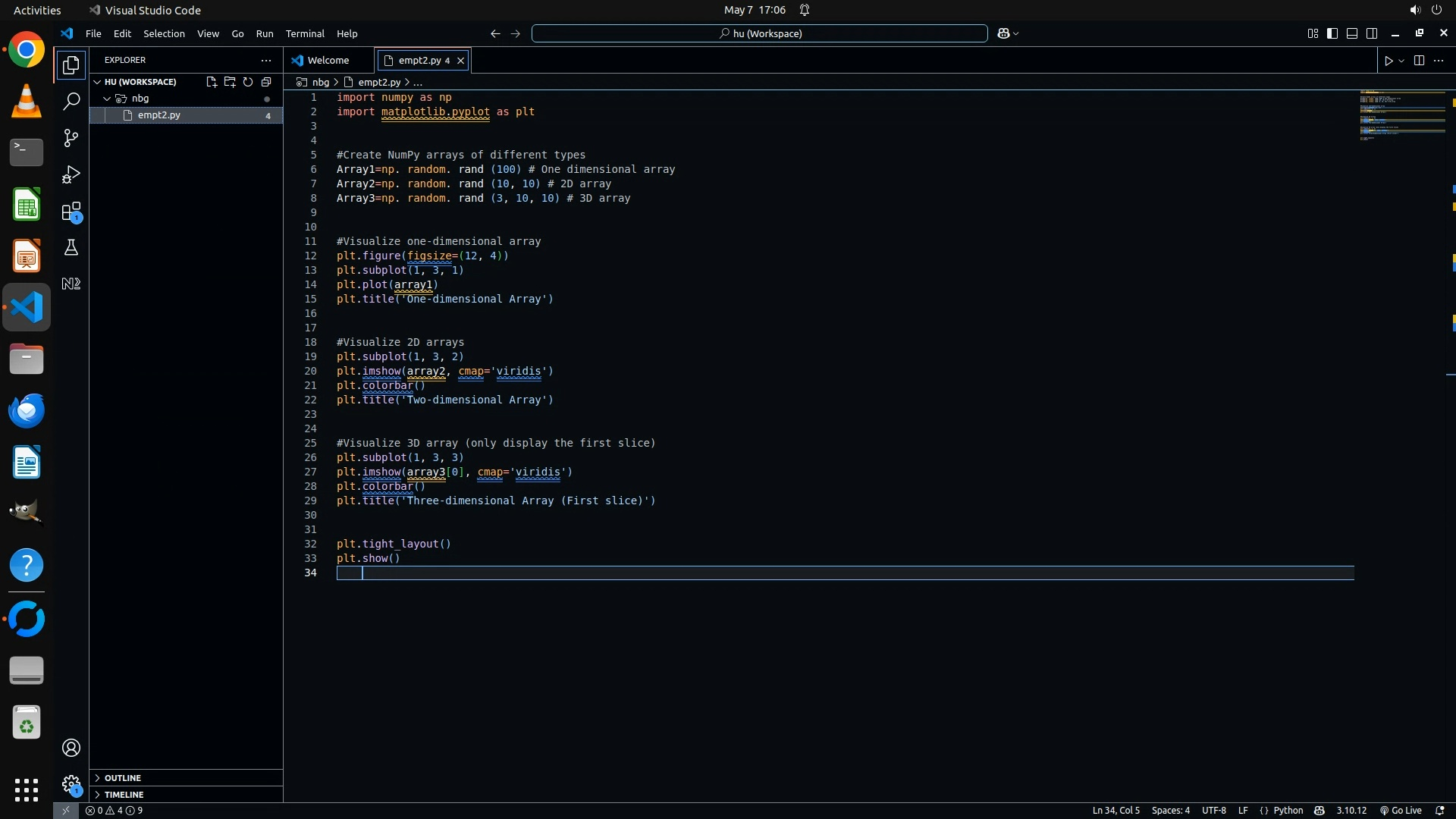1456x819 pixels.
Task: Expand the OUTLINE section
Action: [x=123, y=778]
